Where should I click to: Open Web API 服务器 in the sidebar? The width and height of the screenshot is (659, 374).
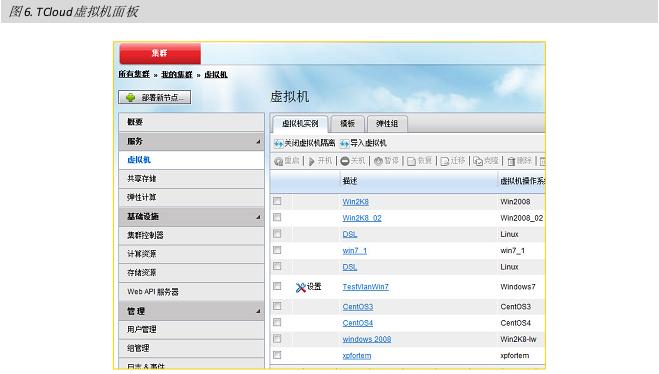pos(191,292)
